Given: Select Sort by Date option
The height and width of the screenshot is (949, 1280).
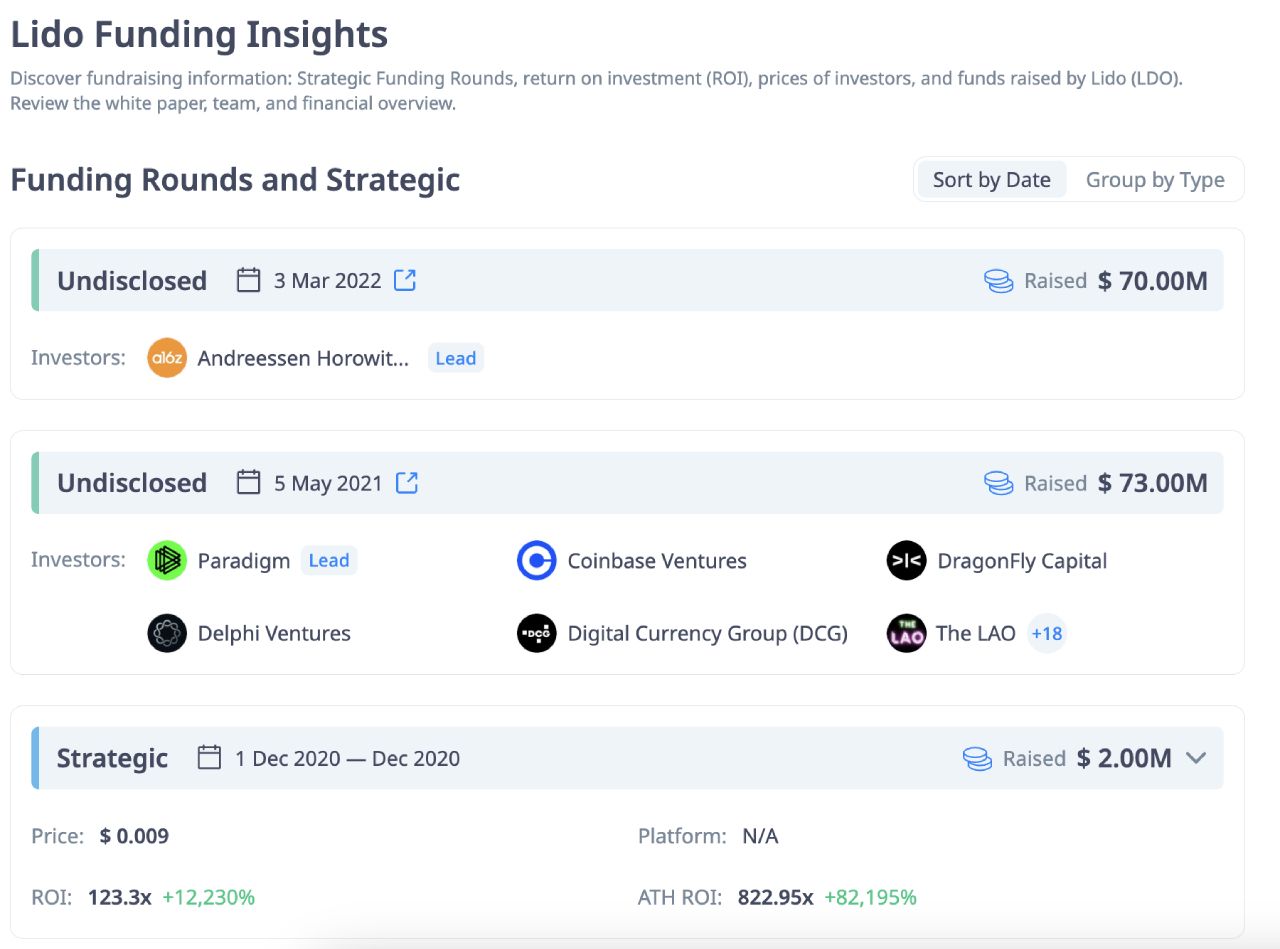Looking at the screenshot, I should (992, 180).
